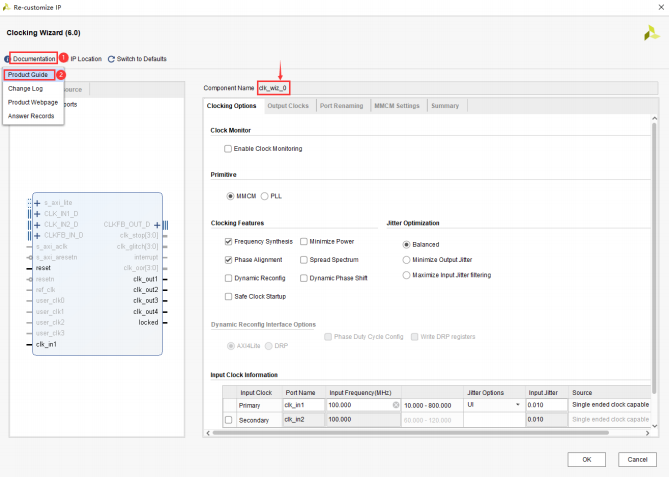The width and height of the screenshot is (670, 480).
Task: Select the MMCM primitive radio button
Action: pos(230,196)
